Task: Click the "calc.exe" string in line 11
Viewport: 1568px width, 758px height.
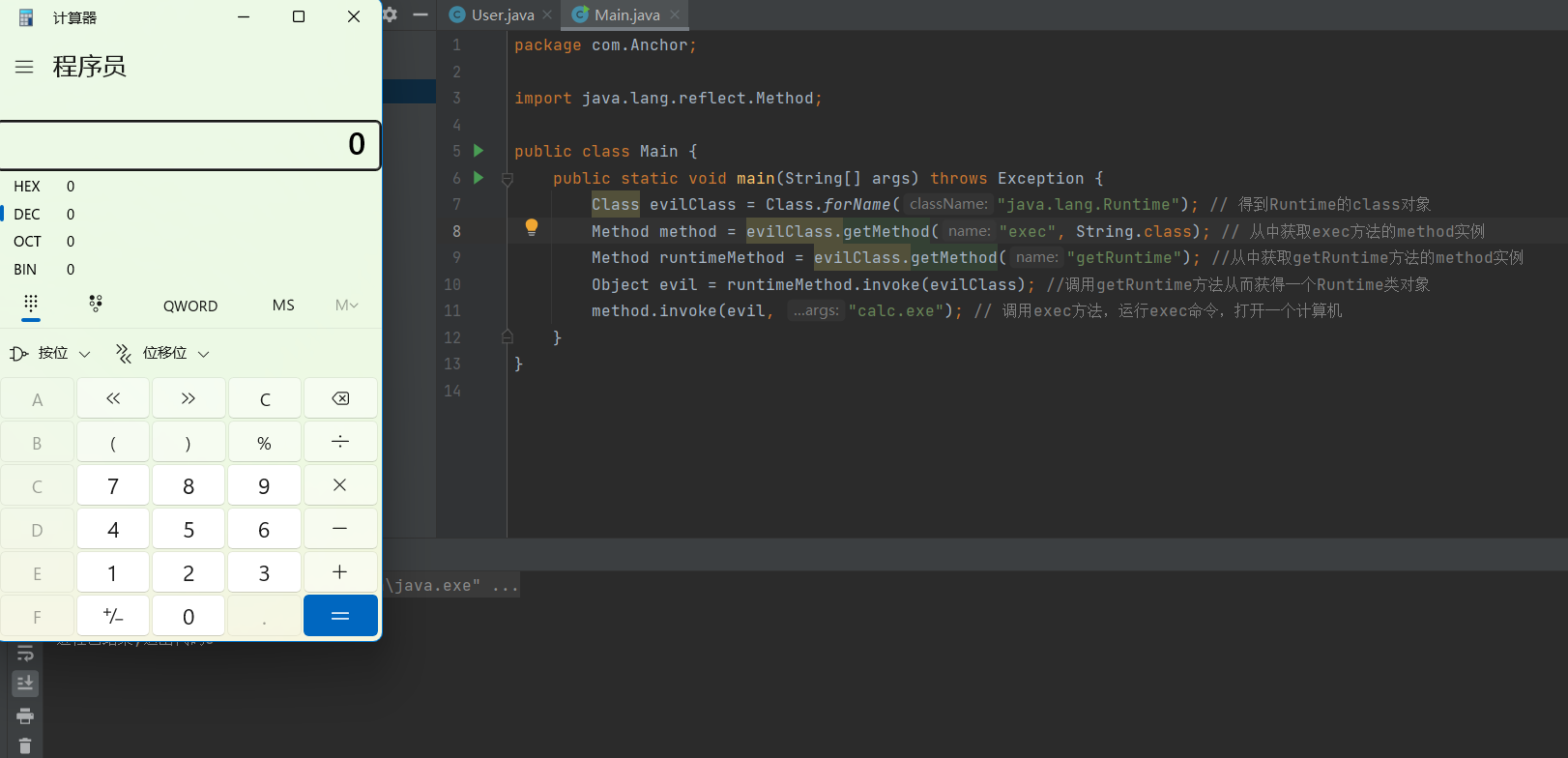Action: (896, 310)
